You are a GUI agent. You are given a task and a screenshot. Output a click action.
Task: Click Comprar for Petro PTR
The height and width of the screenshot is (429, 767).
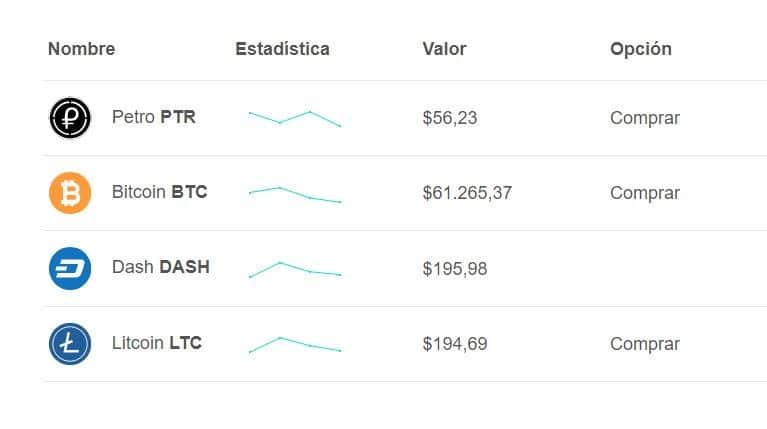[645, 118]
